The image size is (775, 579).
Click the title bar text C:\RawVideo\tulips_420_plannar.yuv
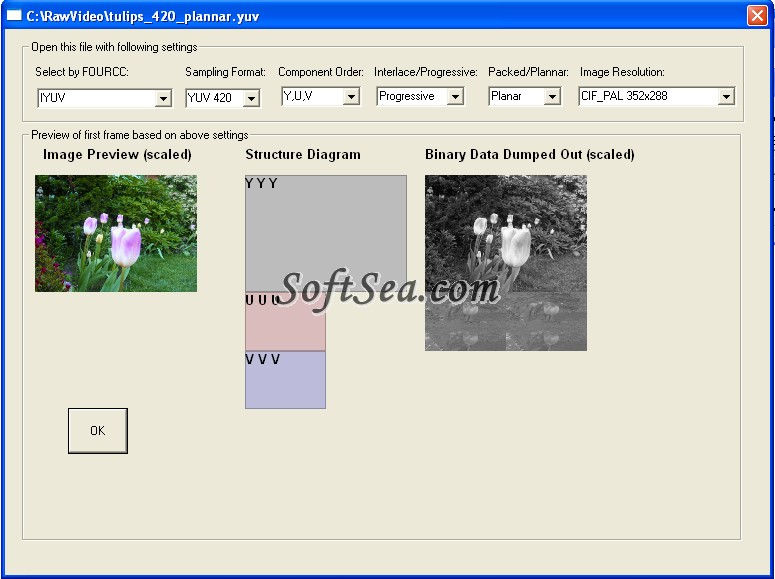click(143, 16)
